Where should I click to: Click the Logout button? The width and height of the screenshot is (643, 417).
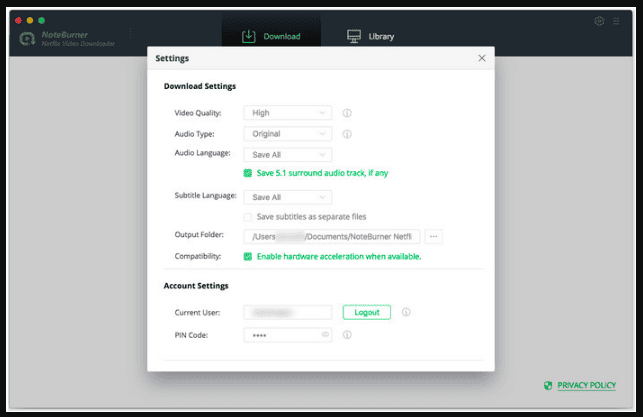click(367, 312)
